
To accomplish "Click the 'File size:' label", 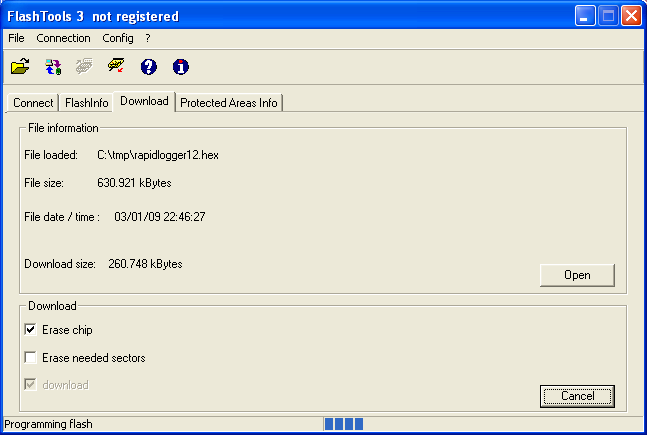I will [44, 183].
